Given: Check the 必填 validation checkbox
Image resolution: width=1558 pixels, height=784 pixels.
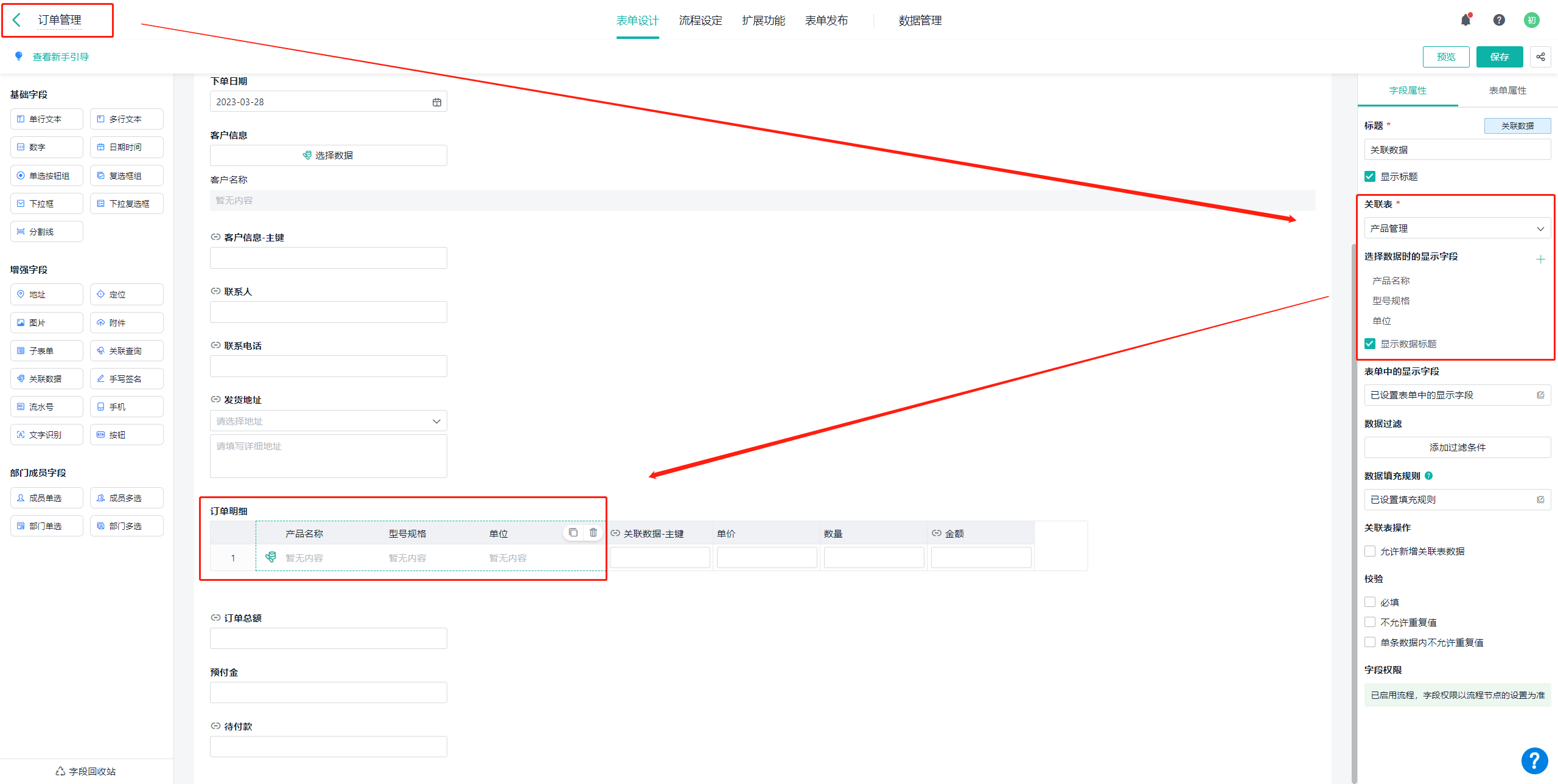Looking at the screenshot, I should coord(1370,602).
